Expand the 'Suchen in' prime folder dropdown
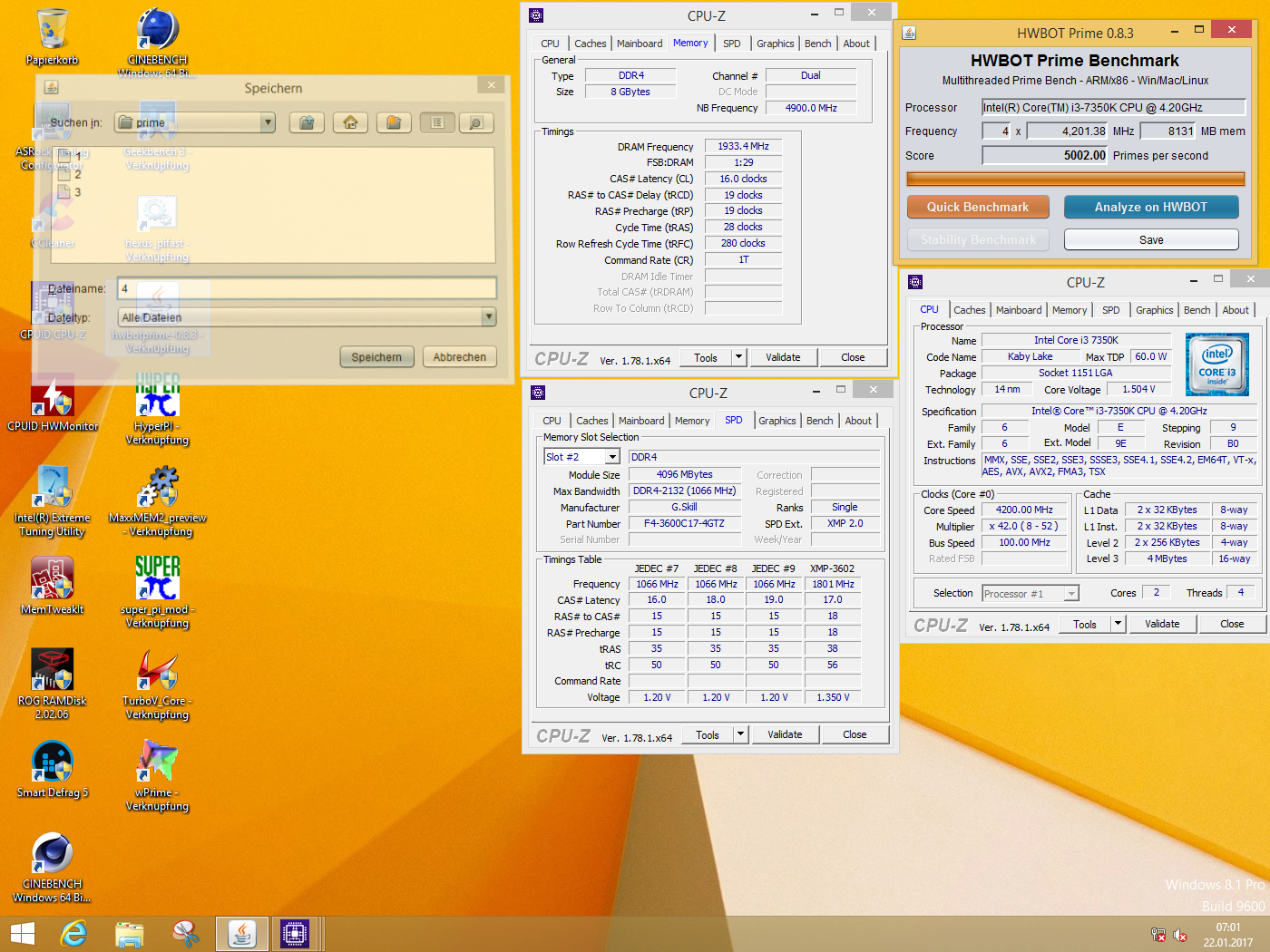Viewport: 1270px width, 952px height. 267,122
